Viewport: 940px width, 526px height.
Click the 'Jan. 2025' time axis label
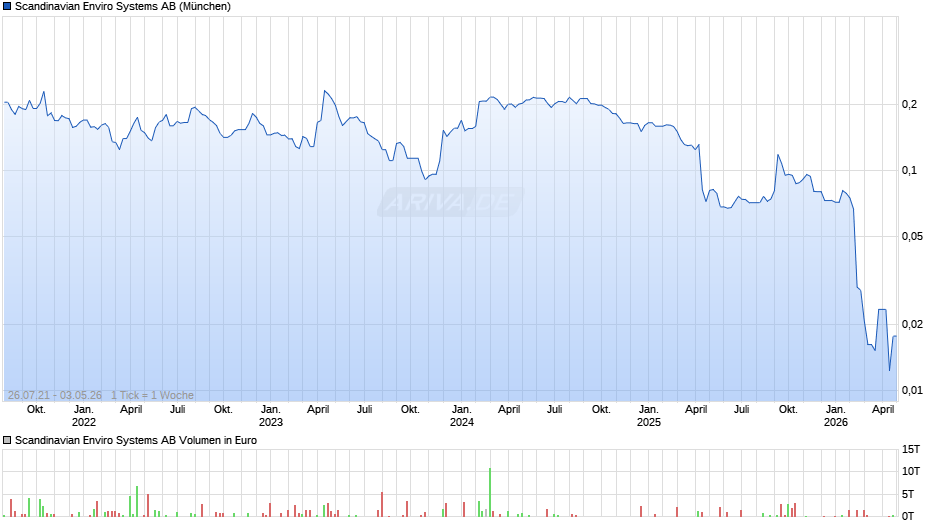tap(649, 416)
